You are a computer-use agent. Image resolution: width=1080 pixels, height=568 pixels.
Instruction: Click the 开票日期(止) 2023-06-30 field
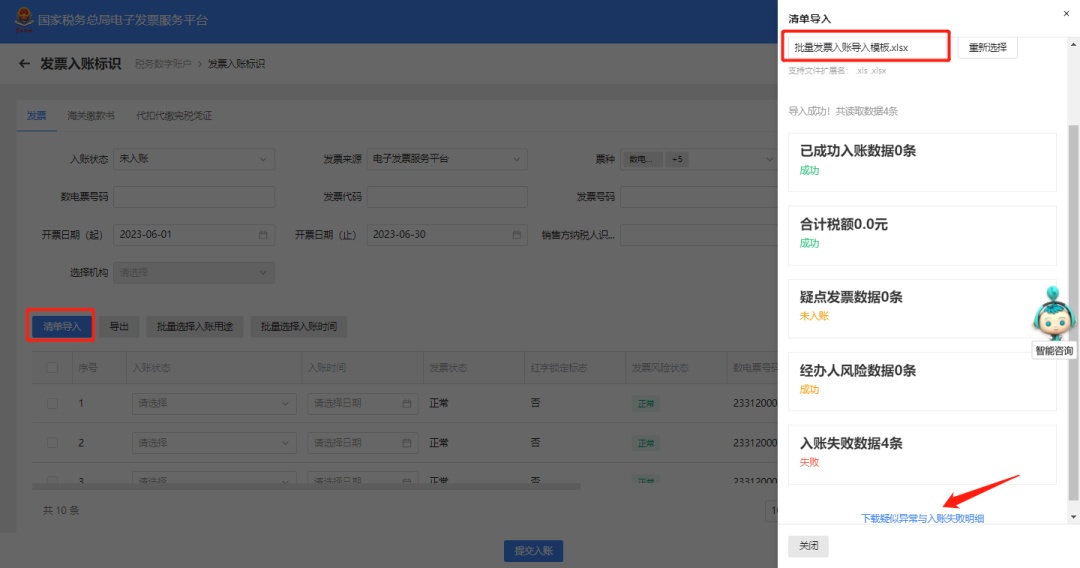447,235
